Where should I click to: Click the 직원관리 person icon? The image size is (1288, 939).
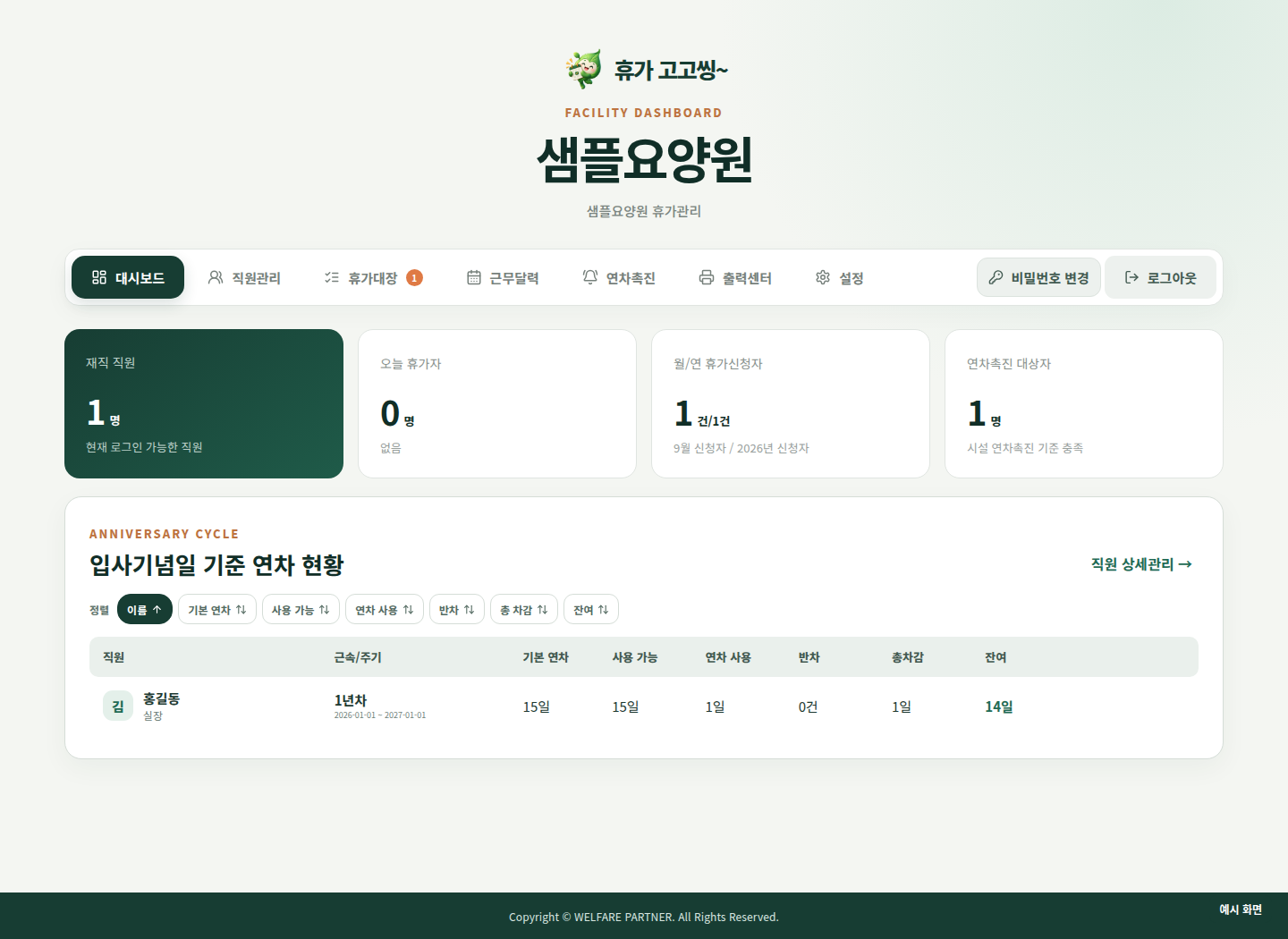pos(216,277)
